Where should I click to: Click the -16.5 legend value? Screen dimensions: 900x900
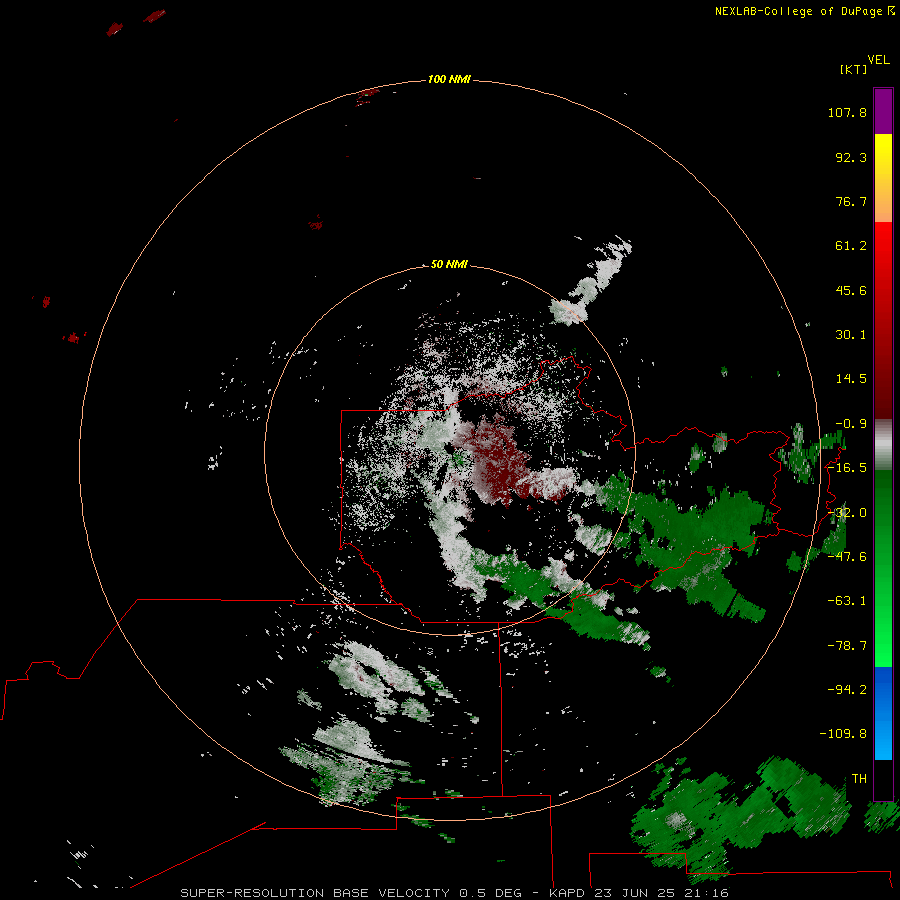coord(847,468)
